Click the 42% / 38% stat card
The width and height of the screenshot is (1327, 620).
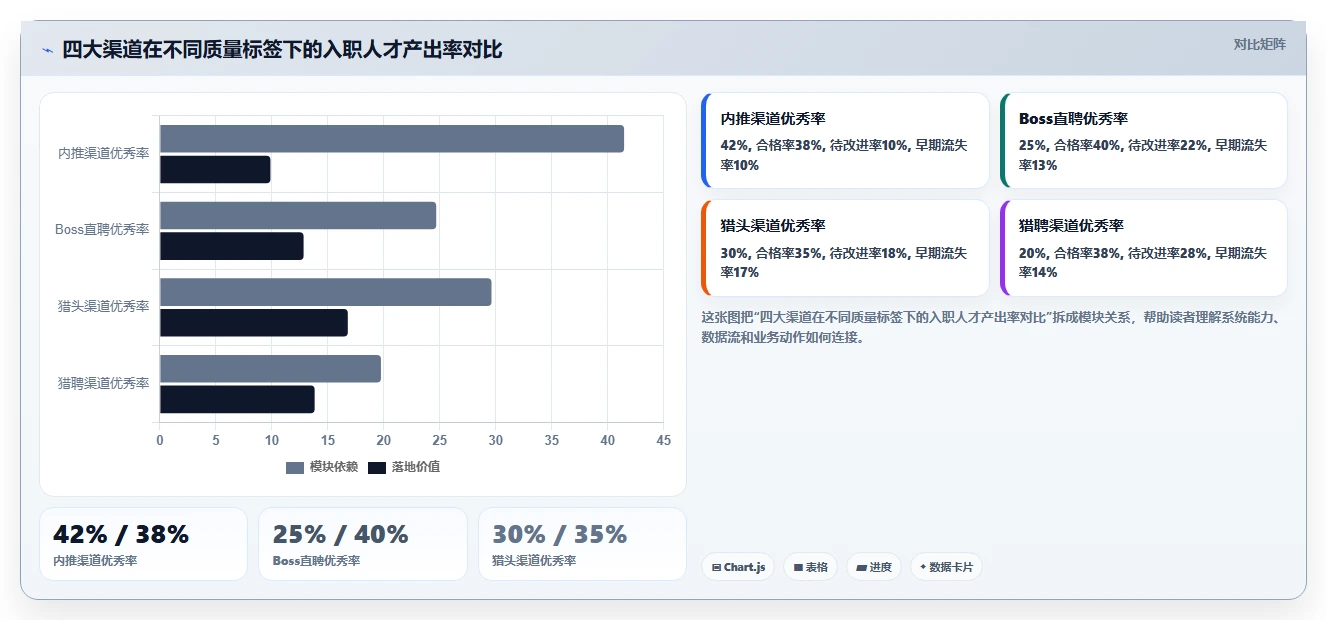[143, 544]
